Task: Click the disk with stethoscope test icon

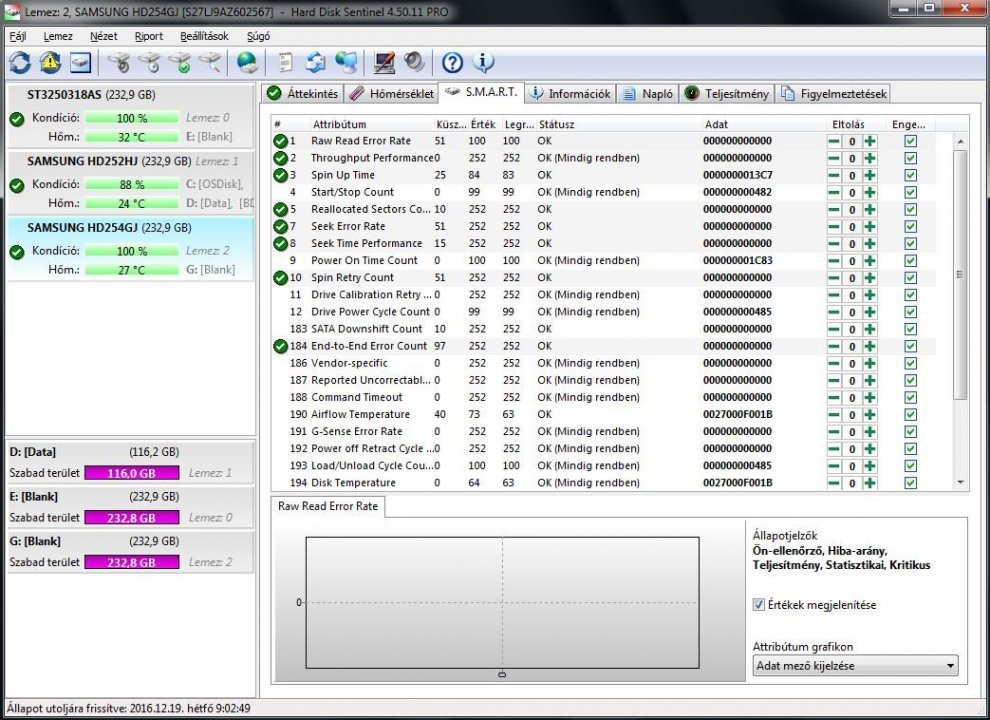Action: (119, 63)
